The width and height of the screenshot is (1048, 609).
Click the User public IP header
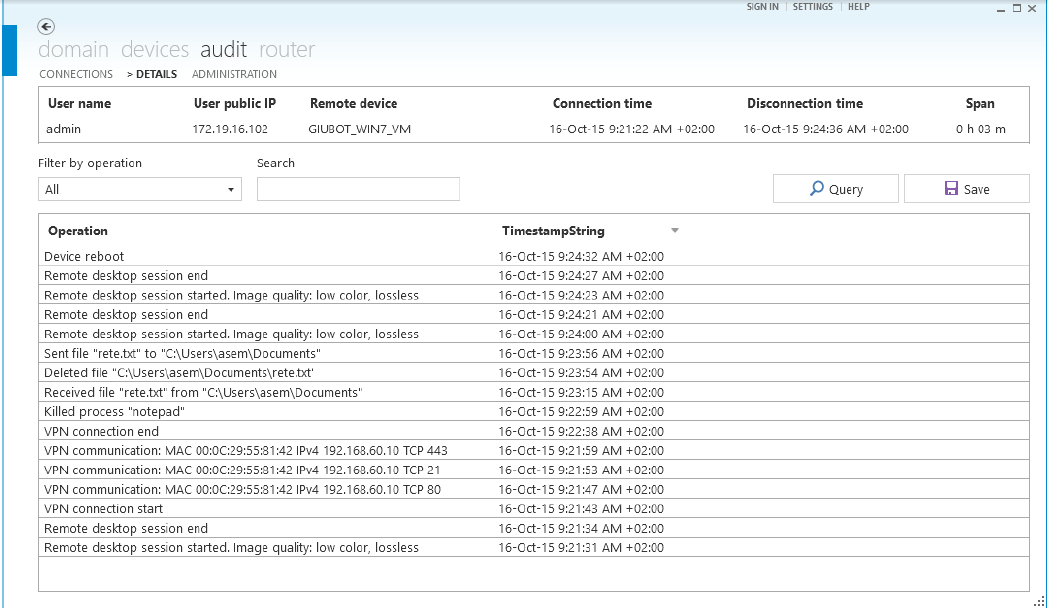pyautogui.click(x=235, y=104)
